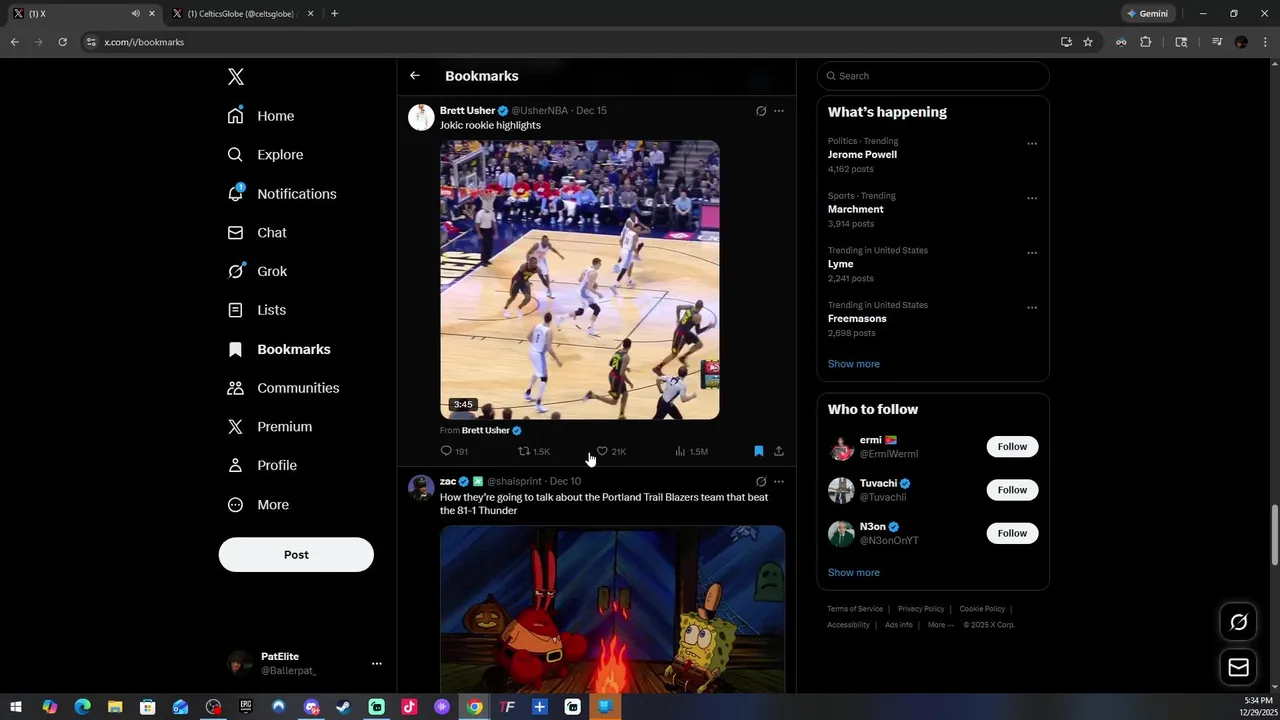
Task: Repost the Jokic rookie highlights post
Action: 533,451
